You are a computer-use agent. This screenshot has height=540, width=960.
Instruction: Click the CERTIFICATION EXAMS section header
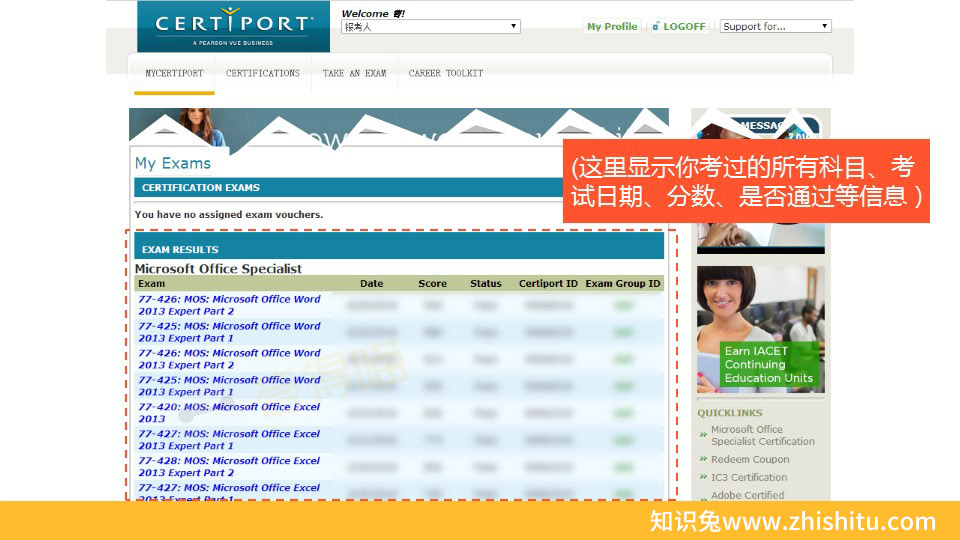(x=349, y=187)
